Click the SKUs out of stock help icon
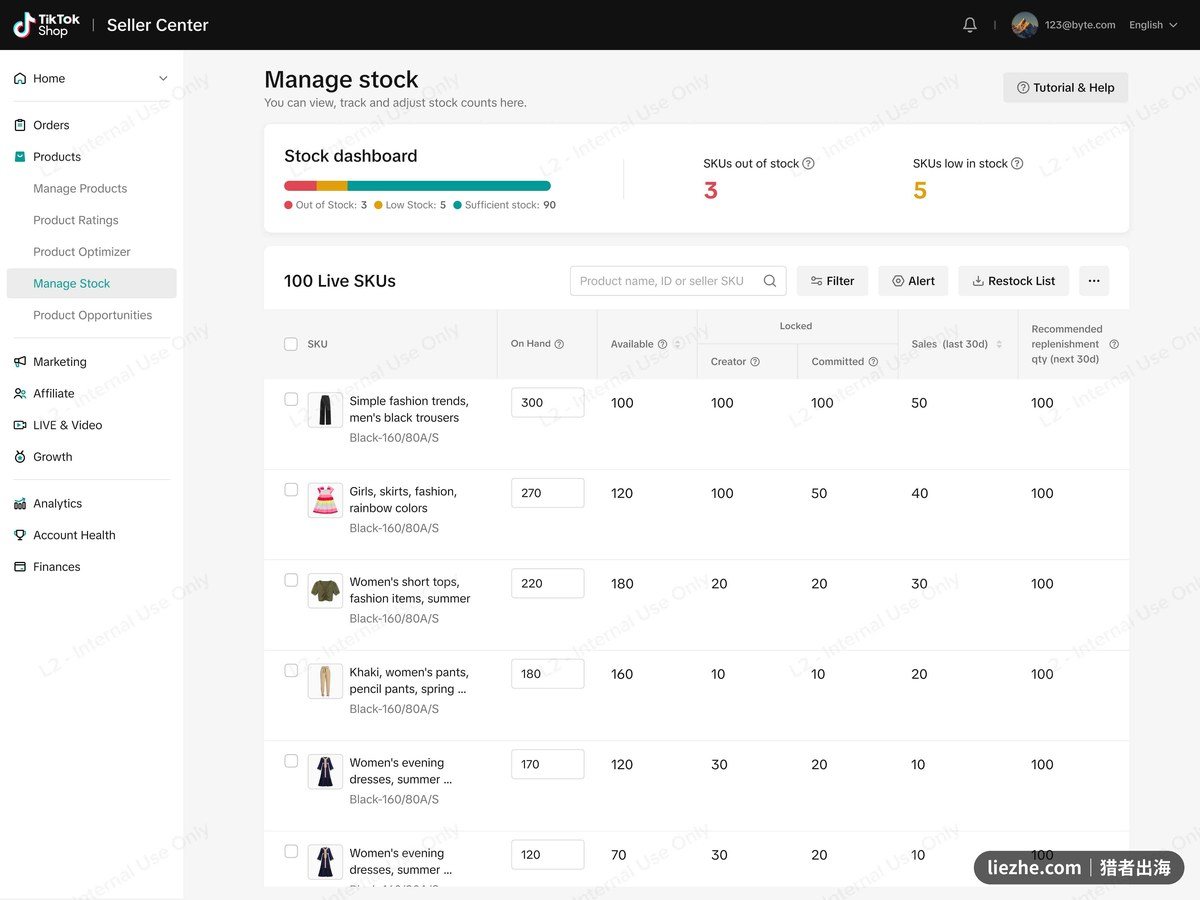Viewport: 1200px width, 900px height. 809,163
